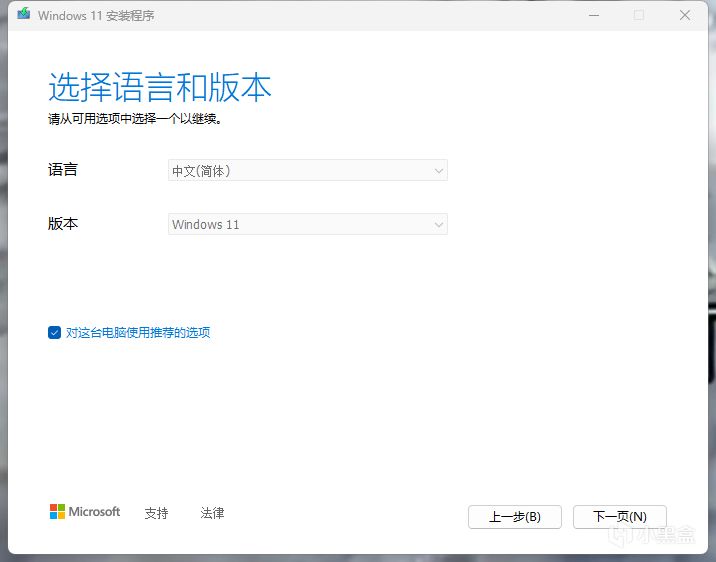Uncheck 对这台电脑使用推荐的选项 checkbox
Screen dimensions: 716x562
pos(54,332)
